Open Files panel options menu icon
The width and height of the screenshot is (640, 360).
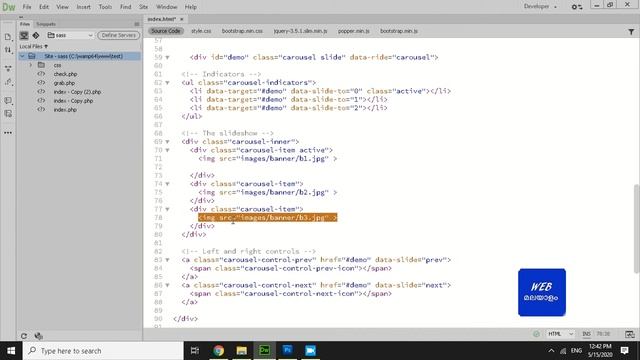137,24
